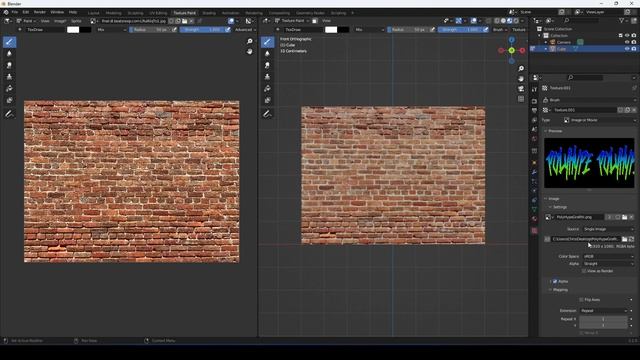Reload image icon beside file path
The image size is (640, 360).
(631, 239)
